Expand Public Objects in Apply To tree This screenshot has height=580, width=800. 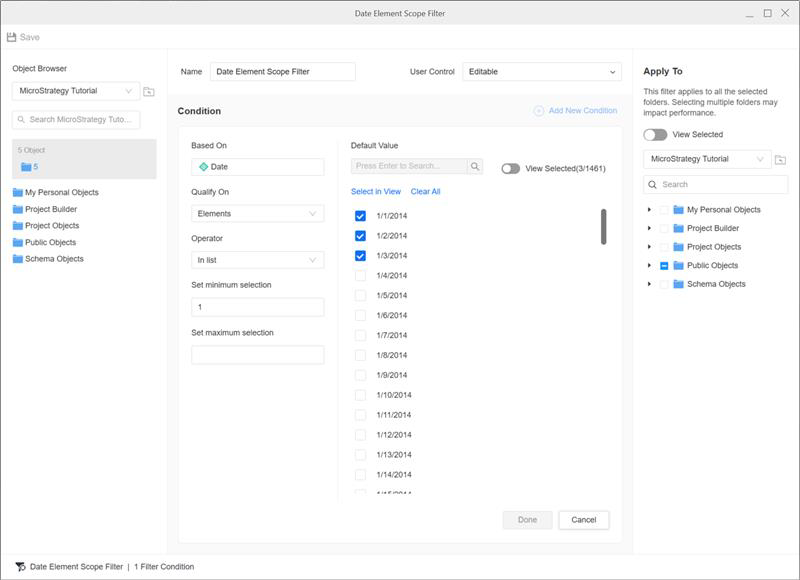[649, 266]
